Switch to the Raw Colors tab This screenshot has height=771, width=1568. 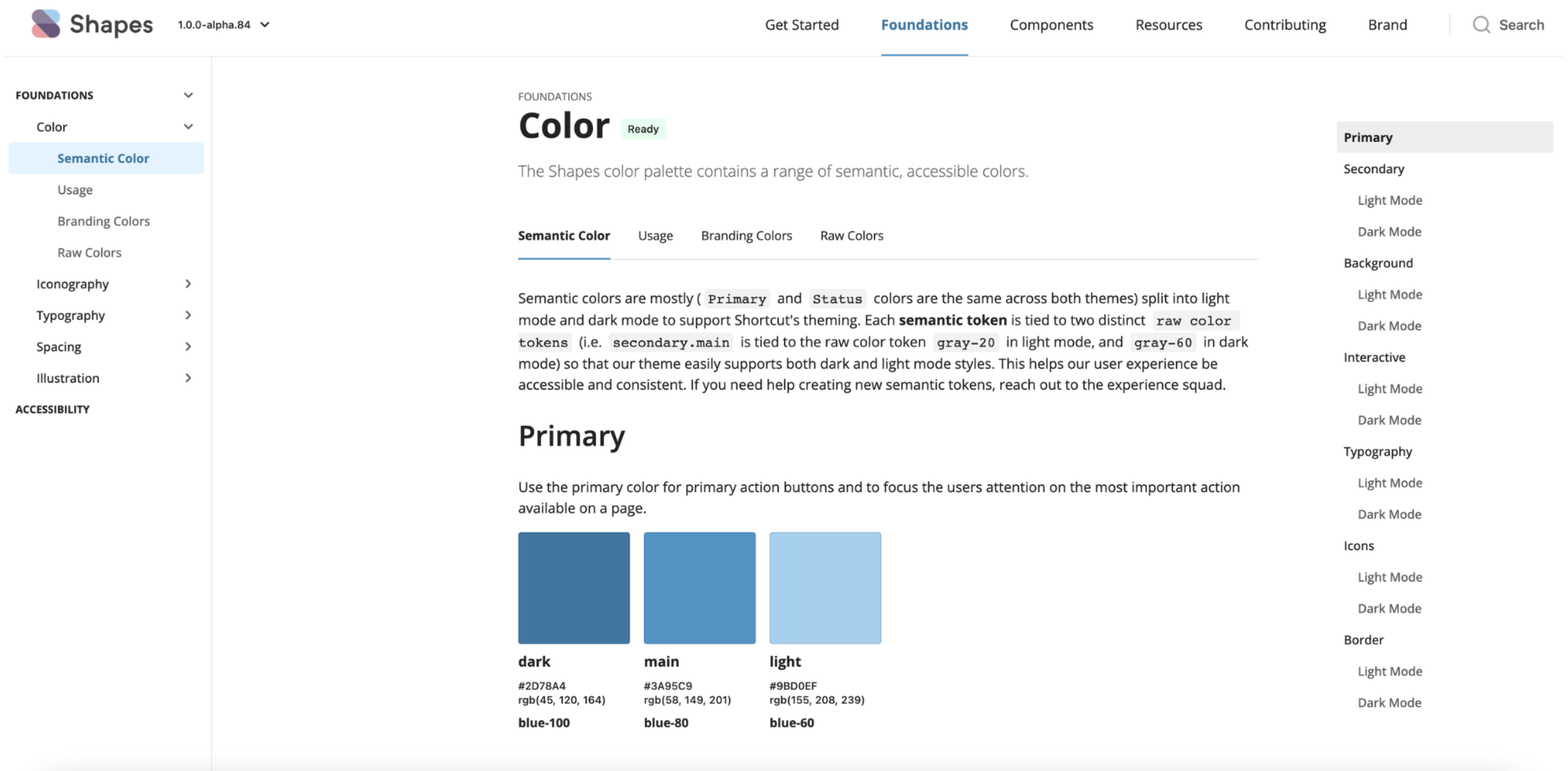[852, 235]
